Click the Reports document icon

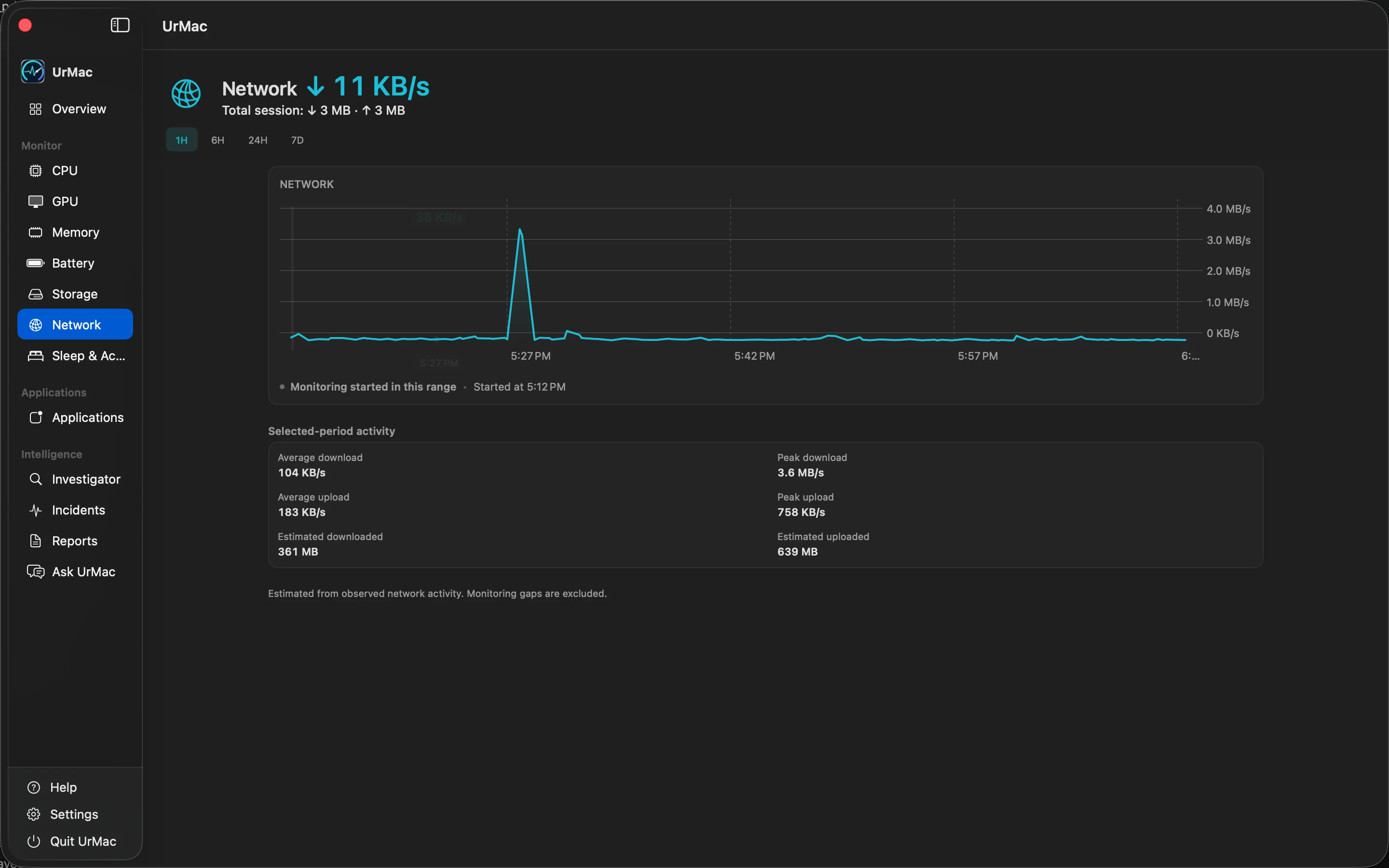pos(36,541)
